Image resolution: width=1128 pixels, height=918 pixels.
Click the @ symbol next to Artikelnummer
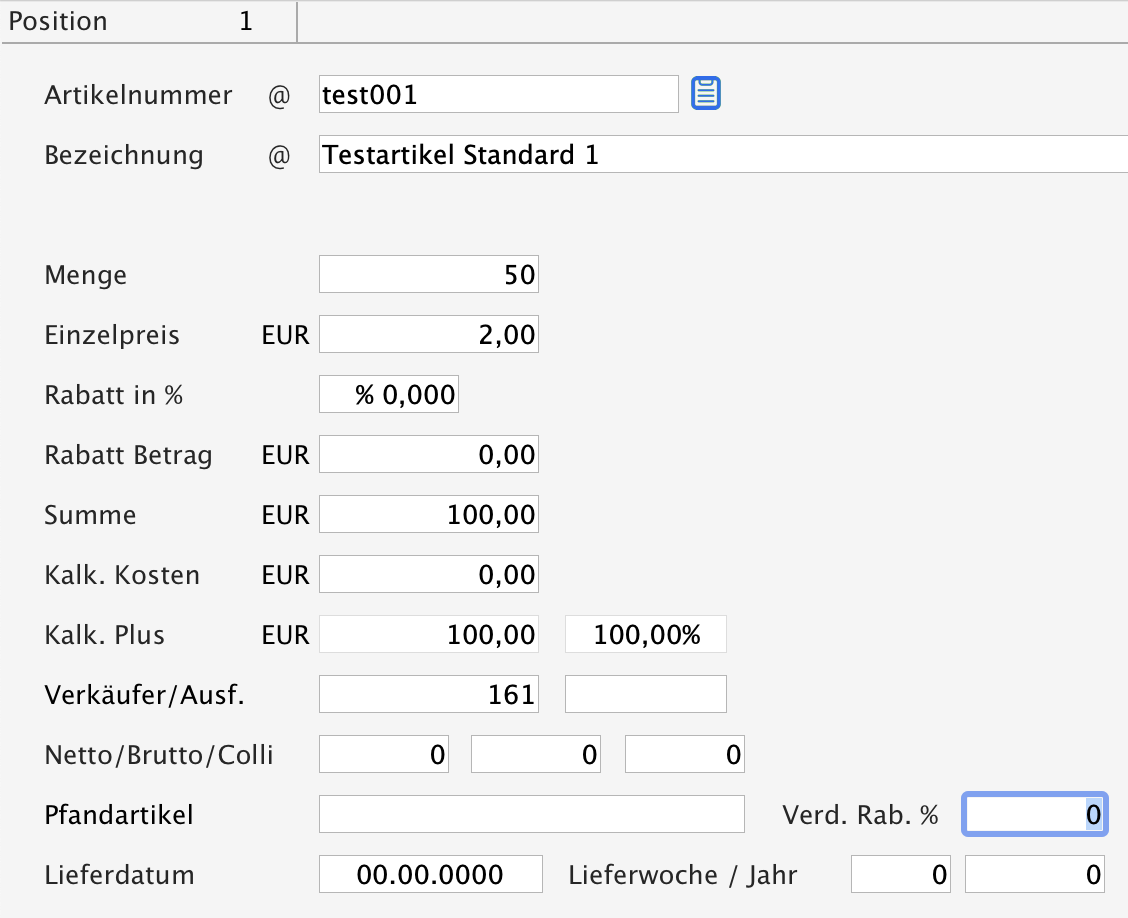click(x=279, y=96)
